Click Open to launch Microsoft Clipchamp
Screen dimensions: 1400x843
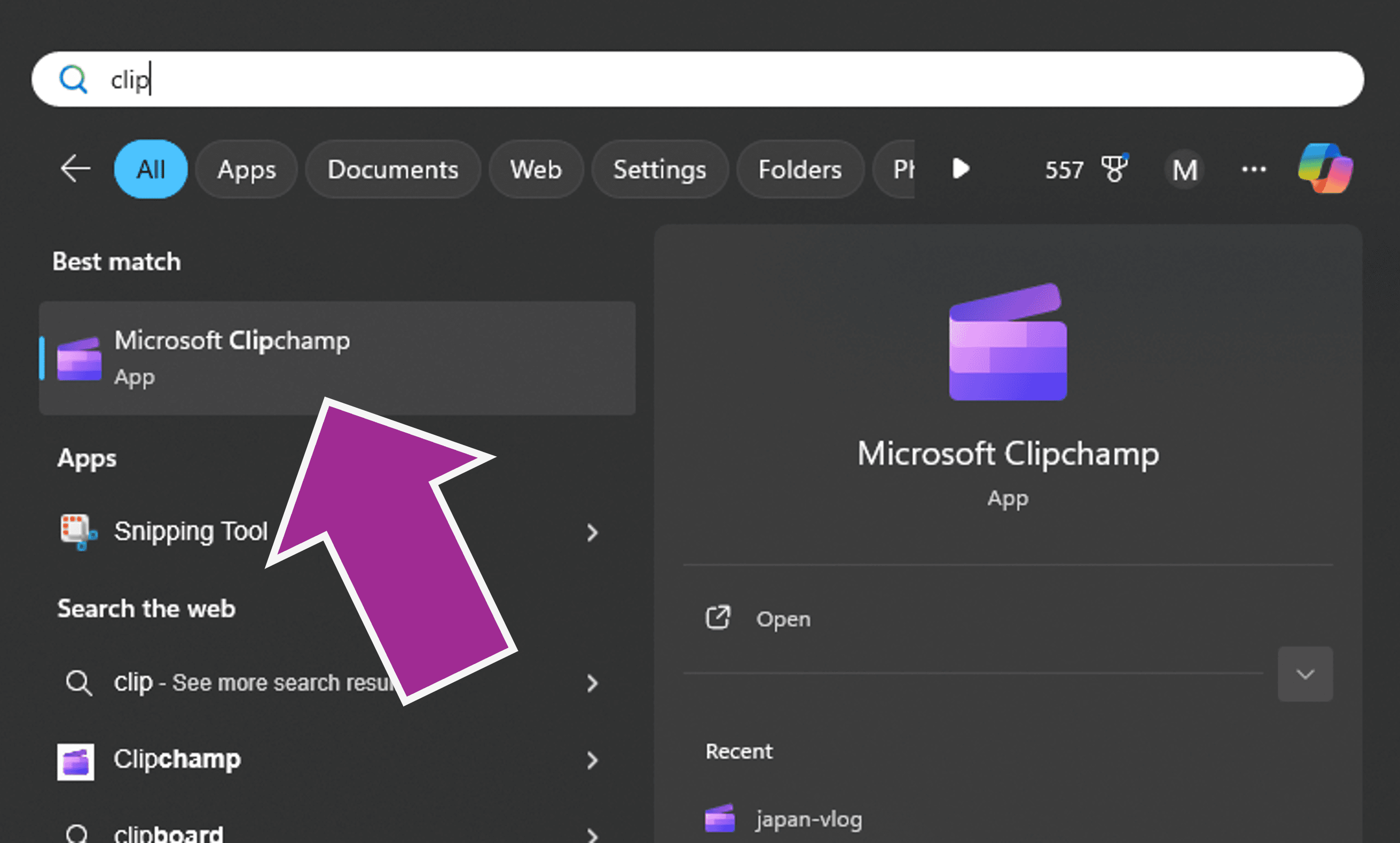pos(783,619)
